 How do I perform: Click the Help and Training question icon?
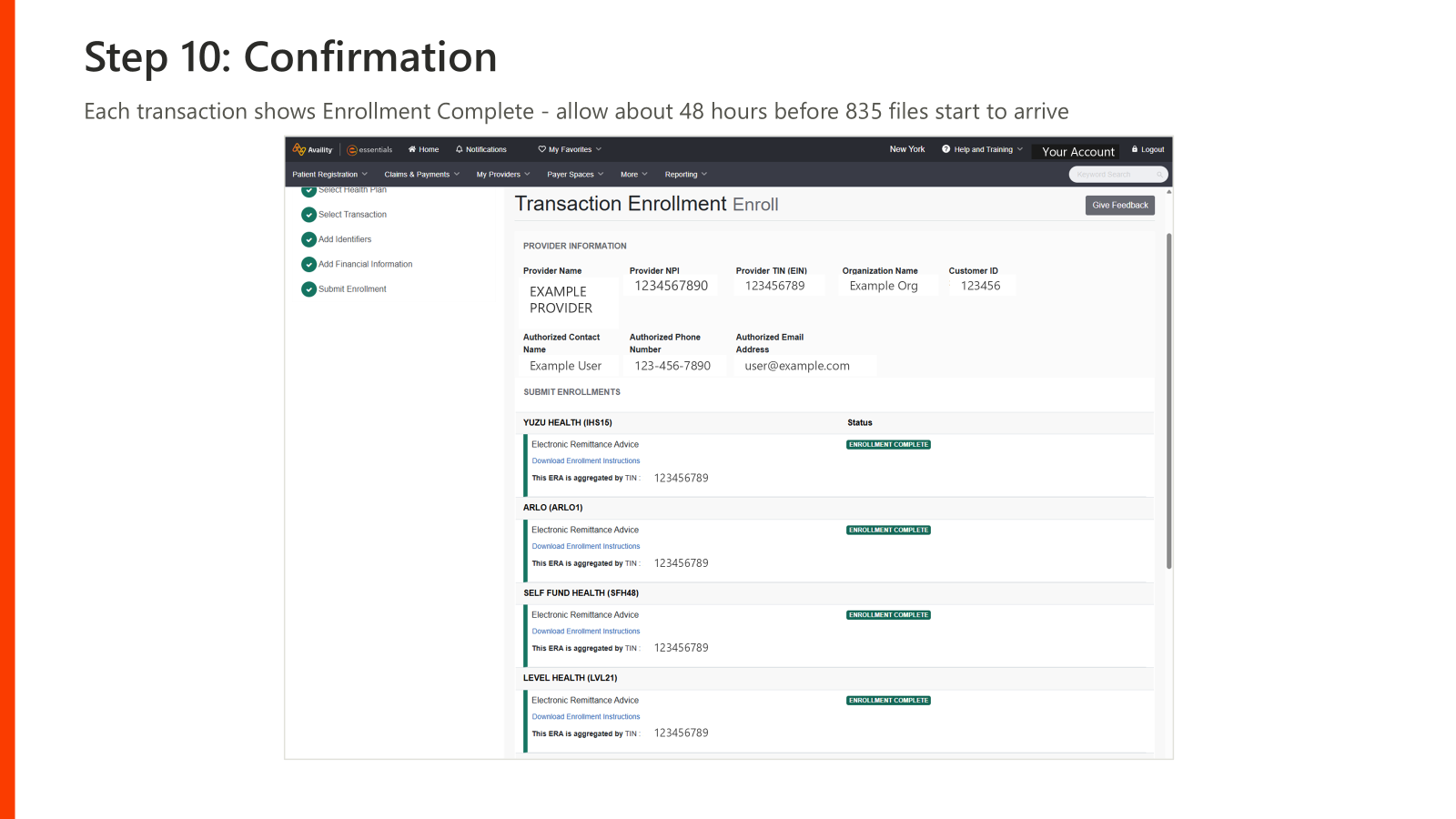[x=946, y=149]
